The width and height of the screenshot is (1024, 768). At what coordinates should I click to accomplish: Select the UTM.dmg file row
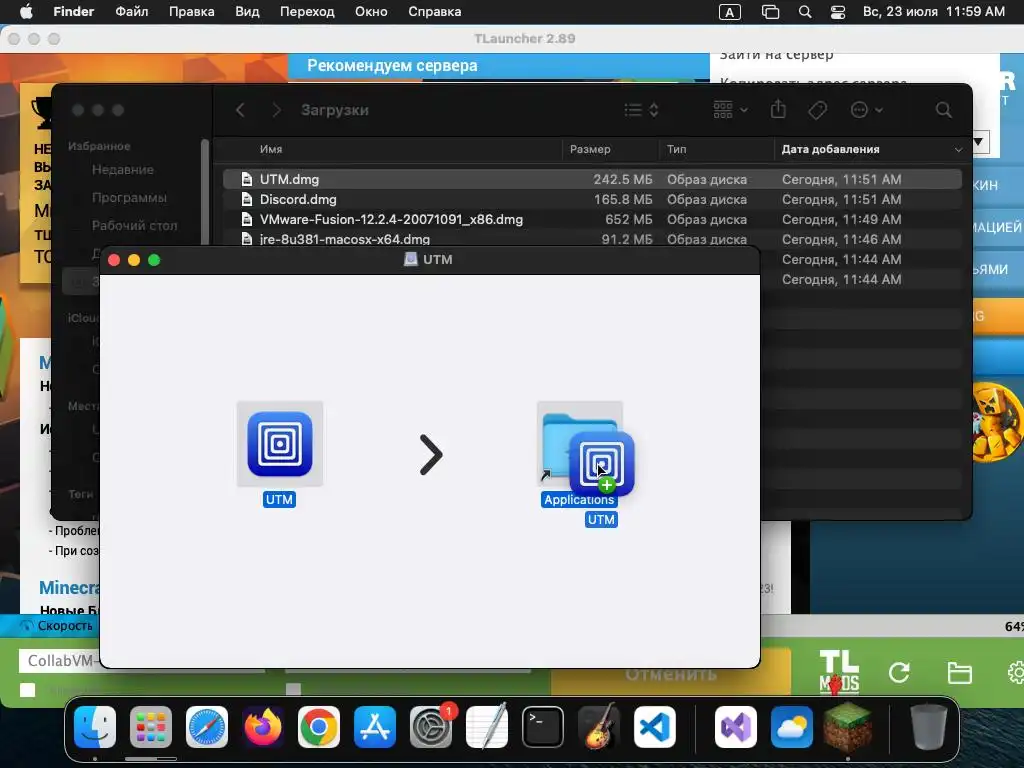(x=592, y=179)
